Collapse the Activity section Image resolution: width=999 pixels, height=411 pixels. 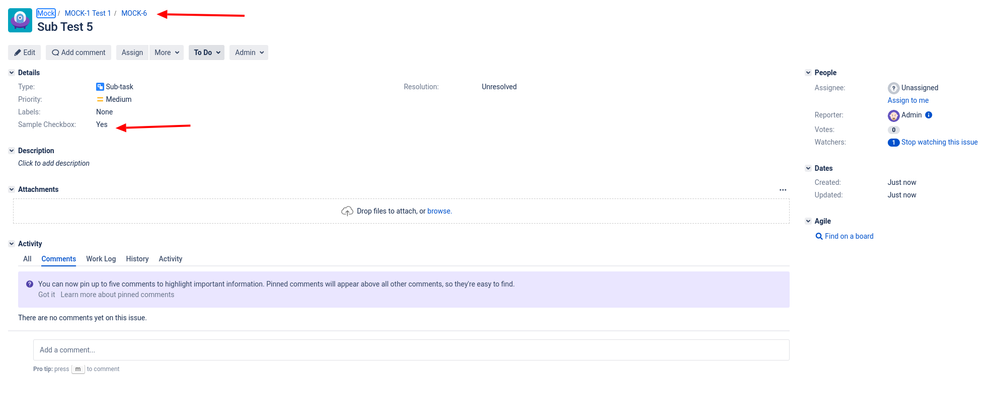coord(11,244)
